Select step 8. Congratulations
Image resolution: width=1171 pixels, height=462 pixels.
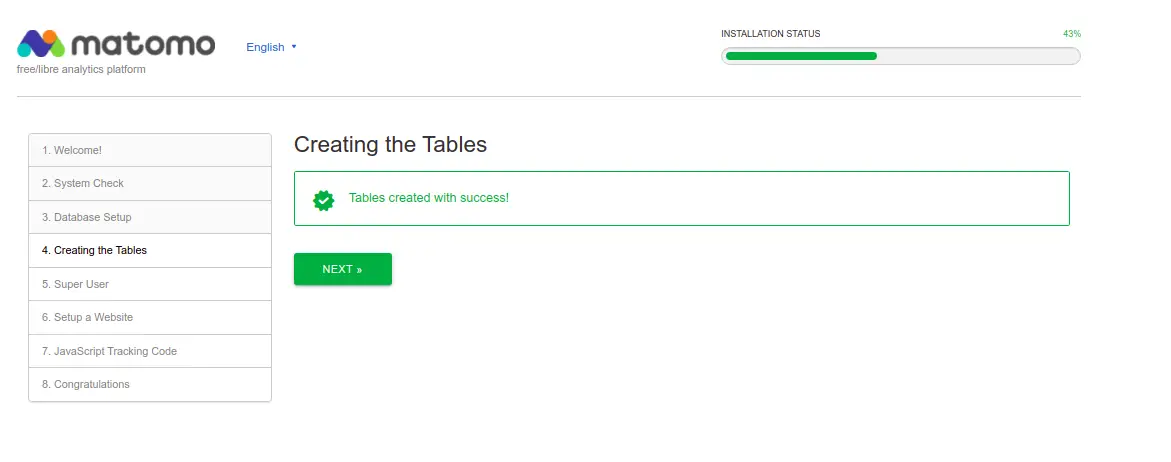click(x=150, y=384)
